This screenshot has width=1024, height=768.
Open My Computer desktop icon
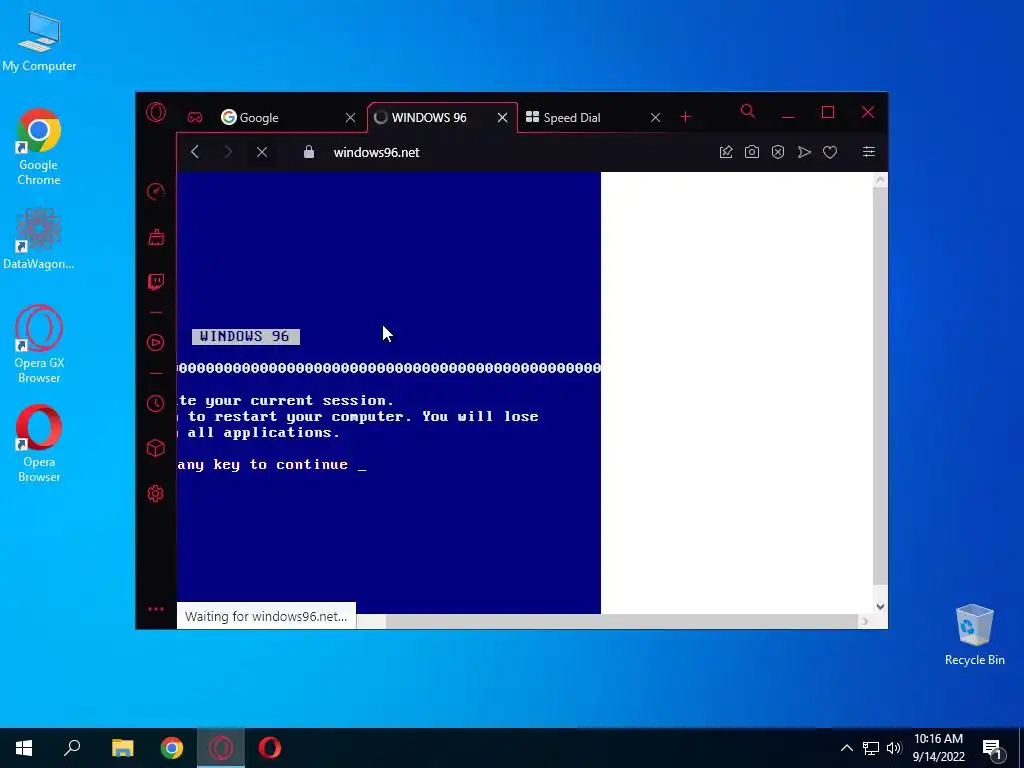39,42
